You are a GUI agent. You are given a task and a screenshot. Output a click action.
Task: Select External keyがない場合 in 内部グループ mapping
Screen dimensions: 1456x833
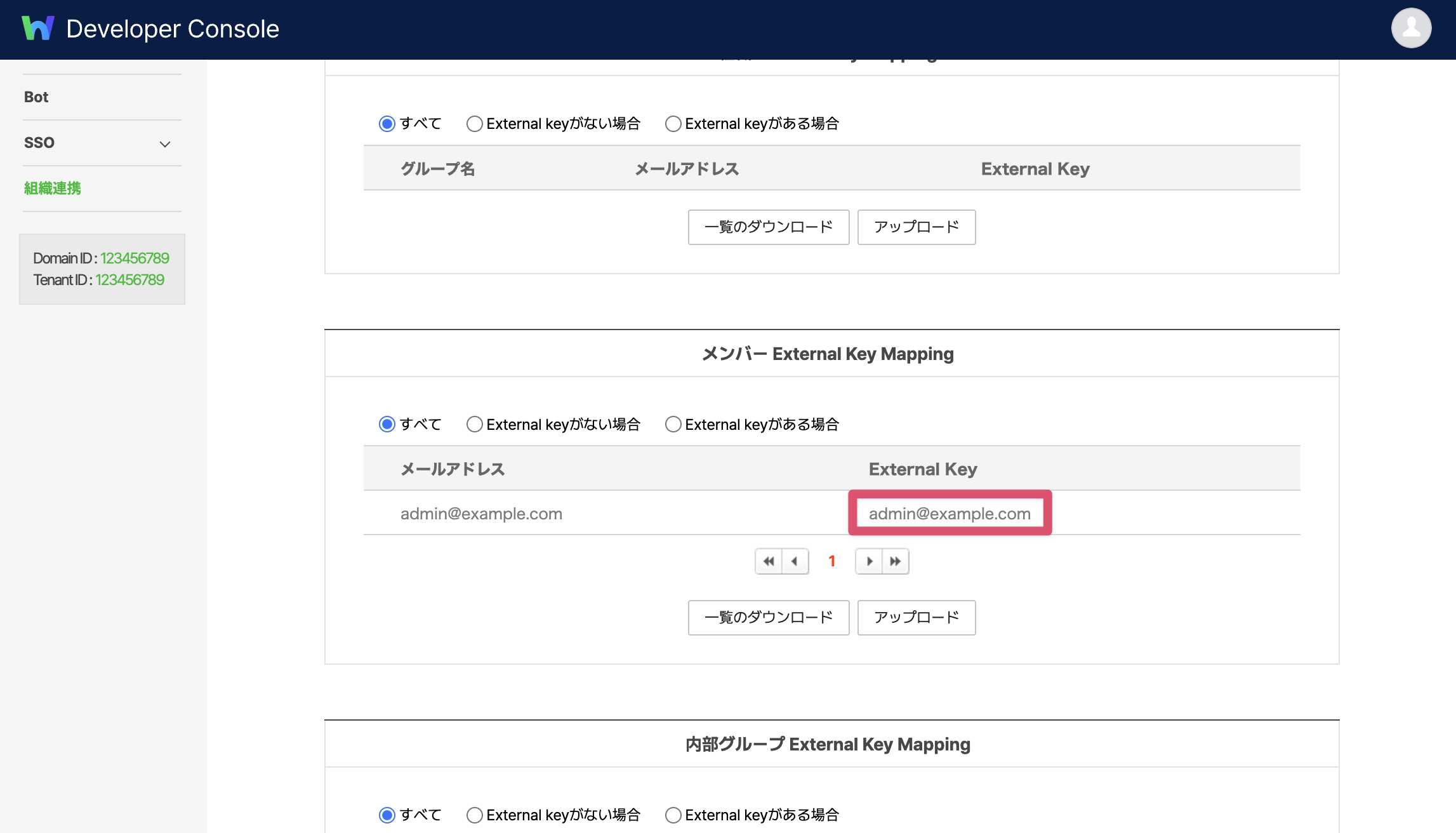[x=475, y=815]
